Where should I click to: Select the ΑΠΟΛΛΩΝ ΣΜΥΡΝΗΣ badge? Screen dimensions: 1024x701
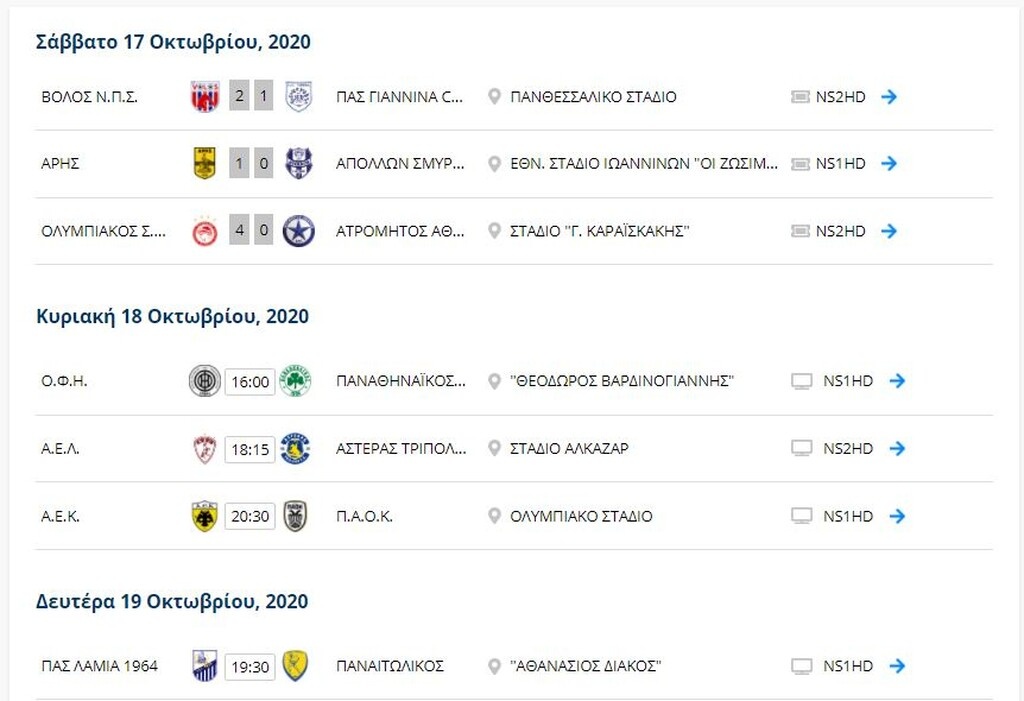[x=296, y=164]
